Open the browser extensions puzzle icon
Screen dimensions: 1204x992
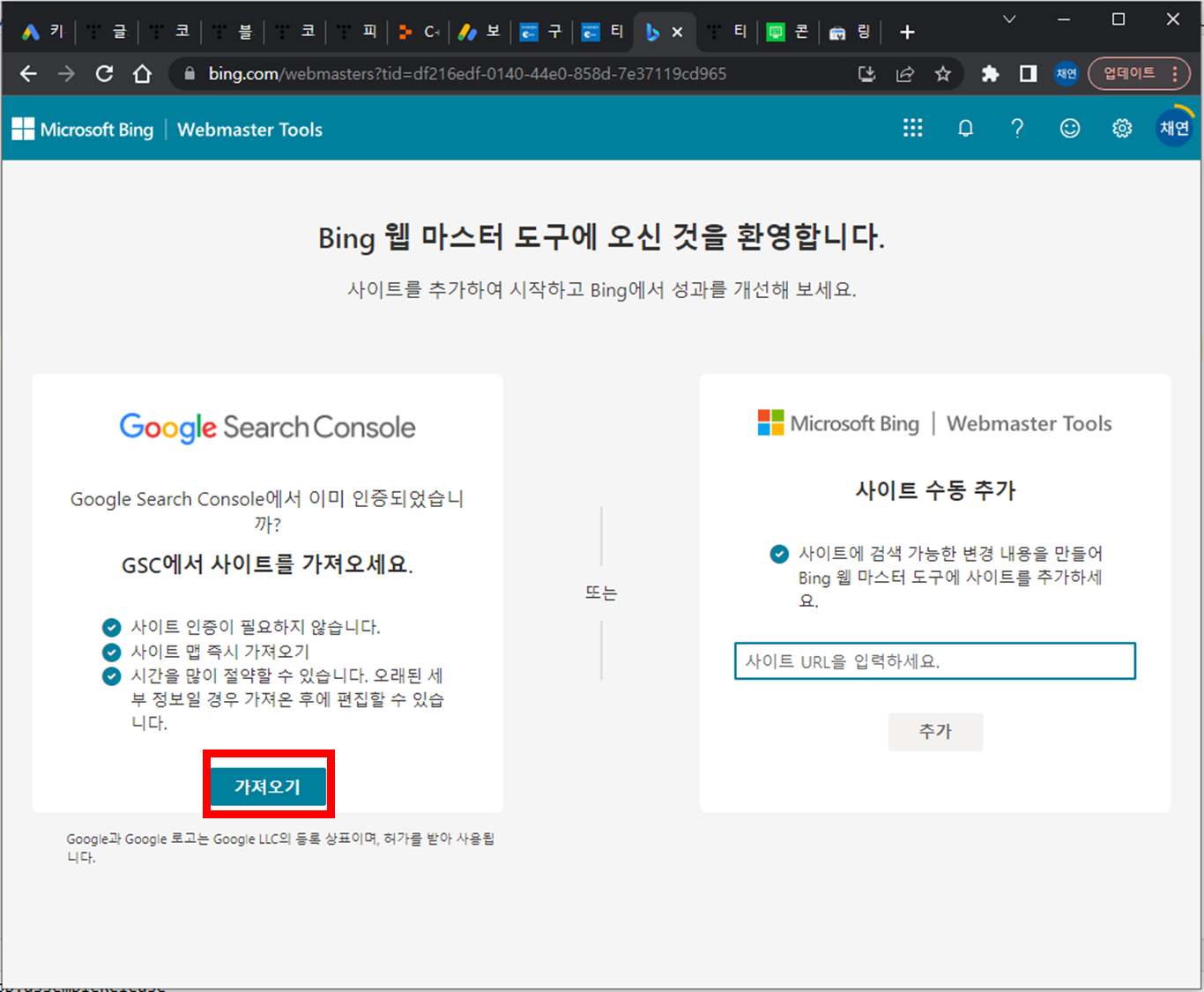click(990, 74)
